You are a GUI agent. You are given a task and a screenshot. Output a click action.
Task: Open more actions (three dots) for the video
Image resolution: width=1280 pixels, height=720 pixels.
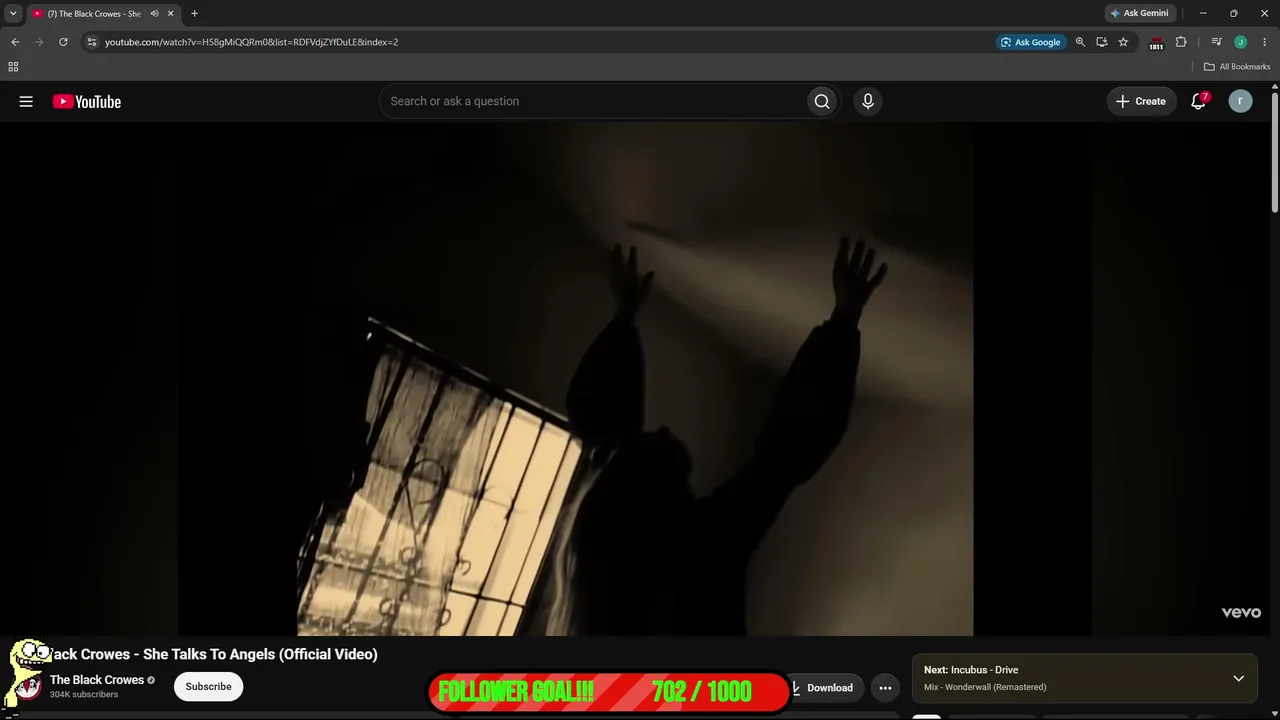(885, 687)
